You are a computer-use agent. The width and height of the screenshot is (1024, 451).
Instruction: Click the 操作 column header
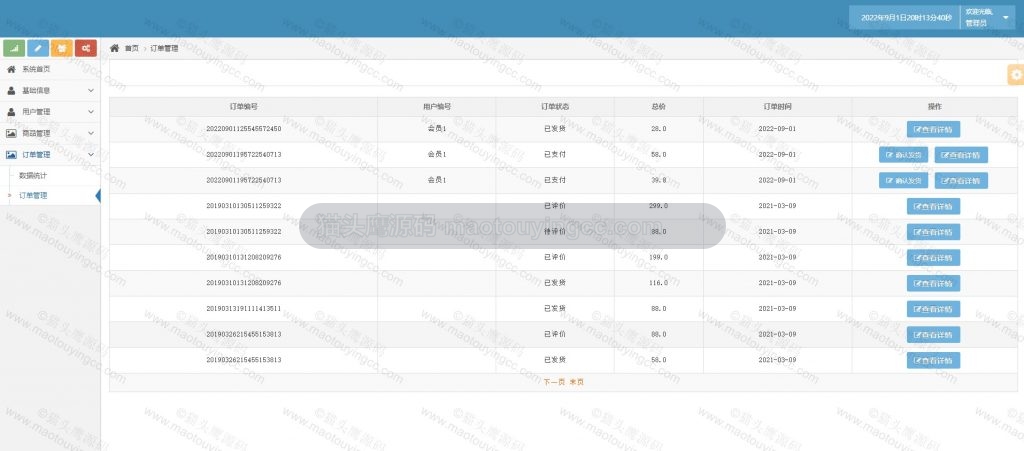click(x=934, y=106)
